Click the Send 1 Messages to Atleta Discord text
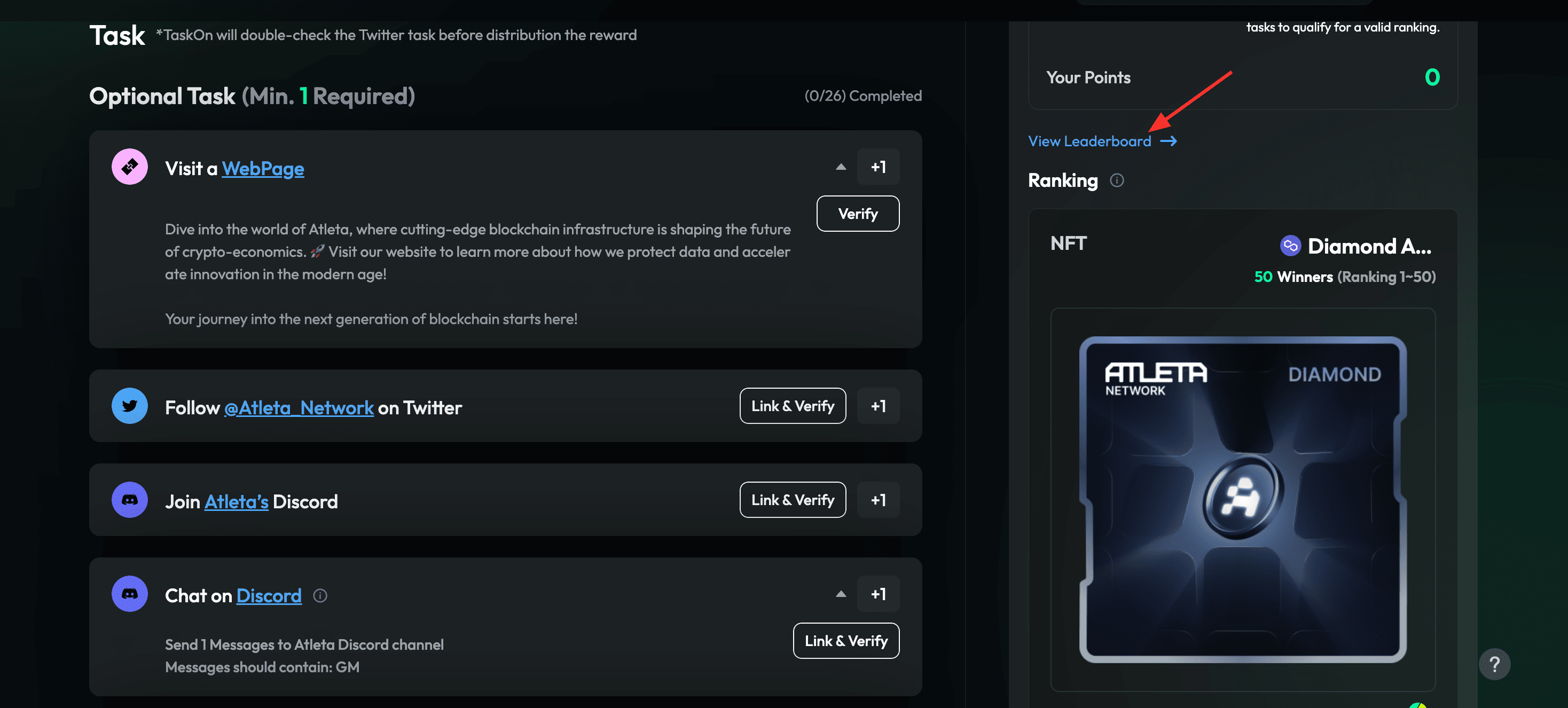Image resolution: width=1568 pixels, height=708 pixels. (304, 644)
